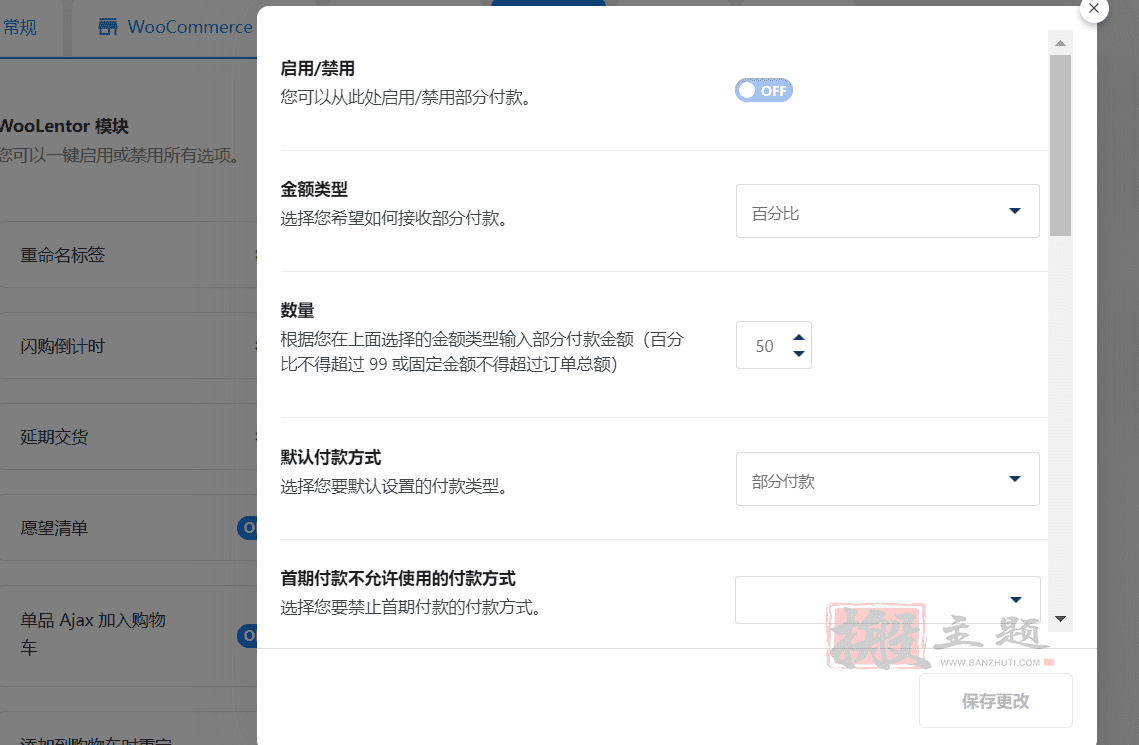Click the scrollbar up arrow in popup
This screenshot has height=745, width=1139.
[1061, 44]
